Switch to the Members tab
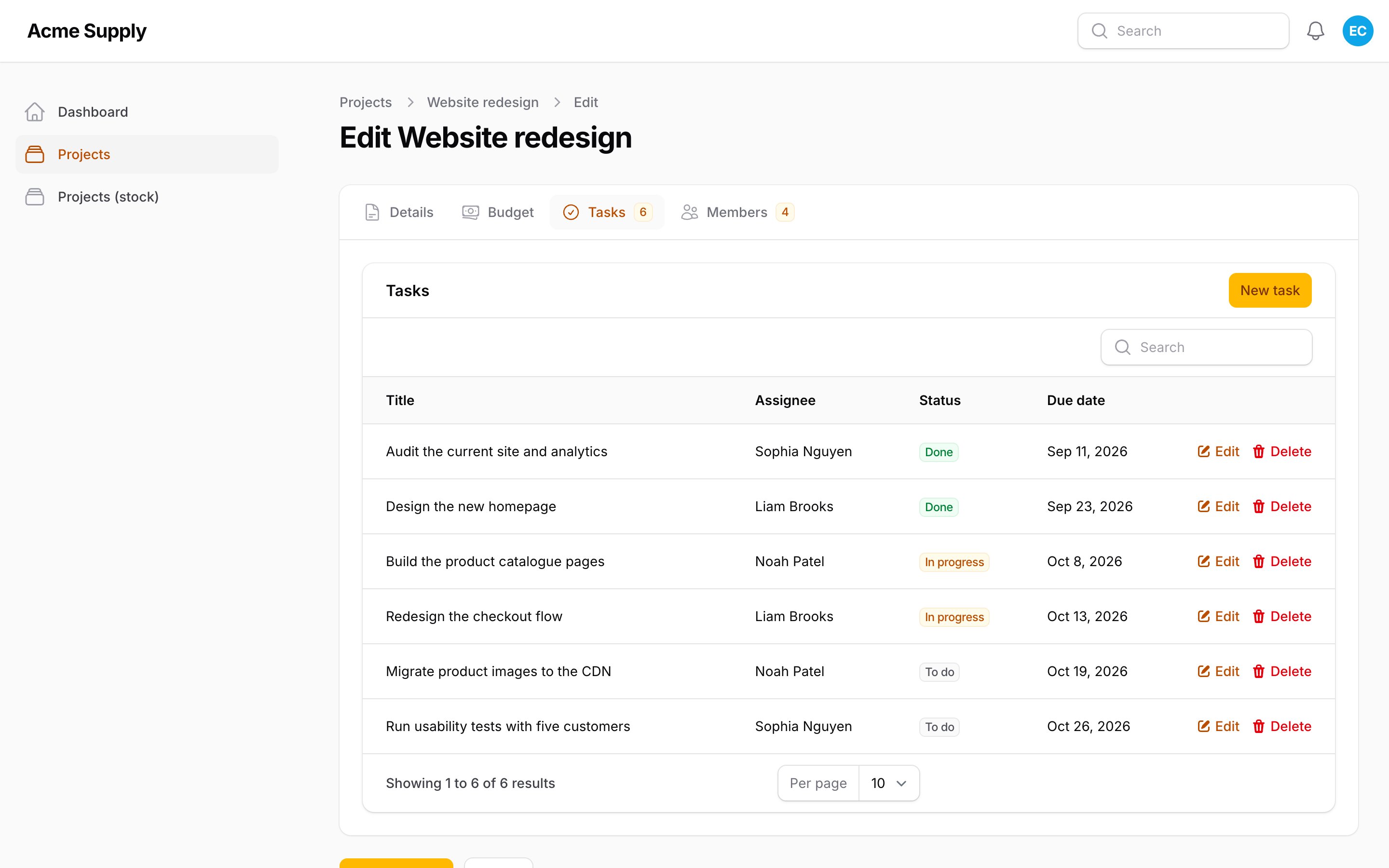The height and width of the screenshot is (868, 1389). (737, 212)
